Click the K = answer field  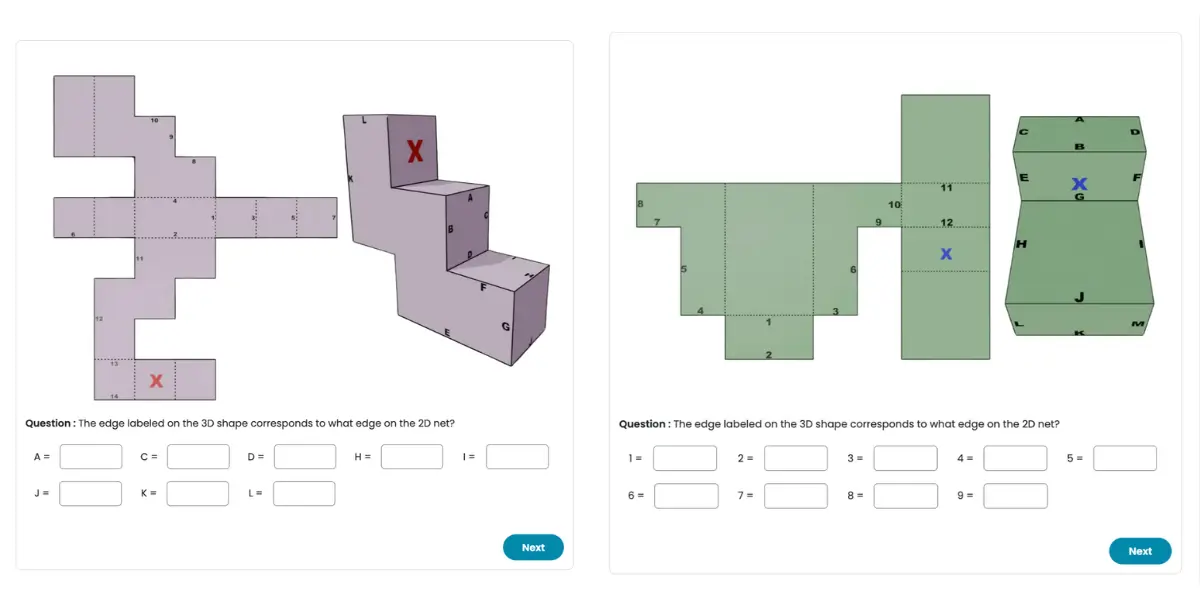198,493
